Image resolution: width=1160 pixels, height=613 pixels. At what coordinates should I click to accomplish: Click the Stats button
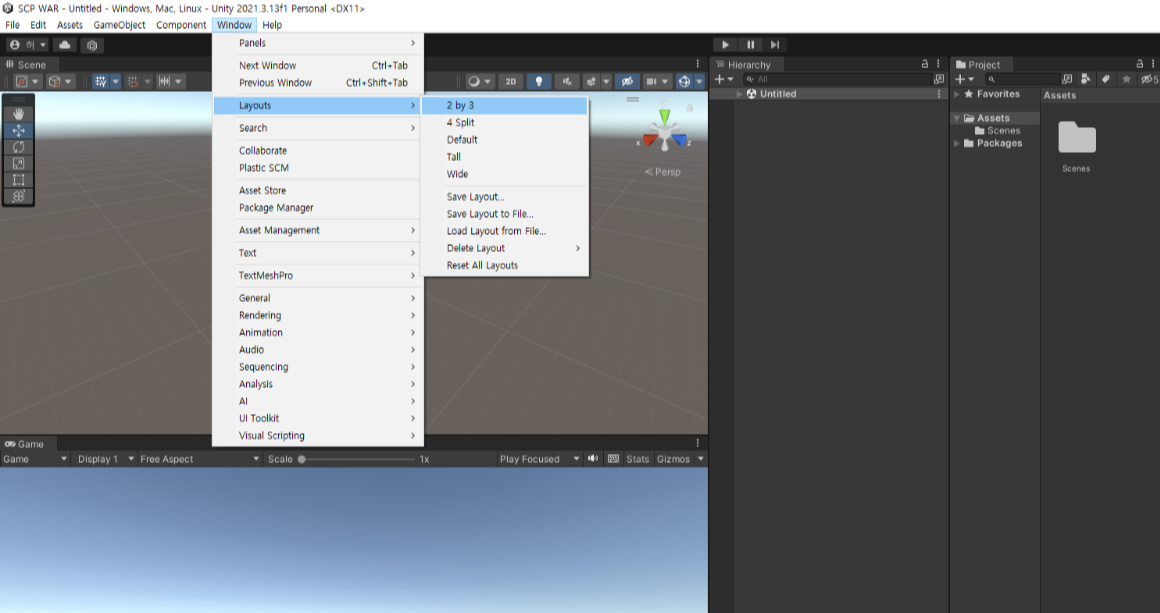click(x=637, y=459)
